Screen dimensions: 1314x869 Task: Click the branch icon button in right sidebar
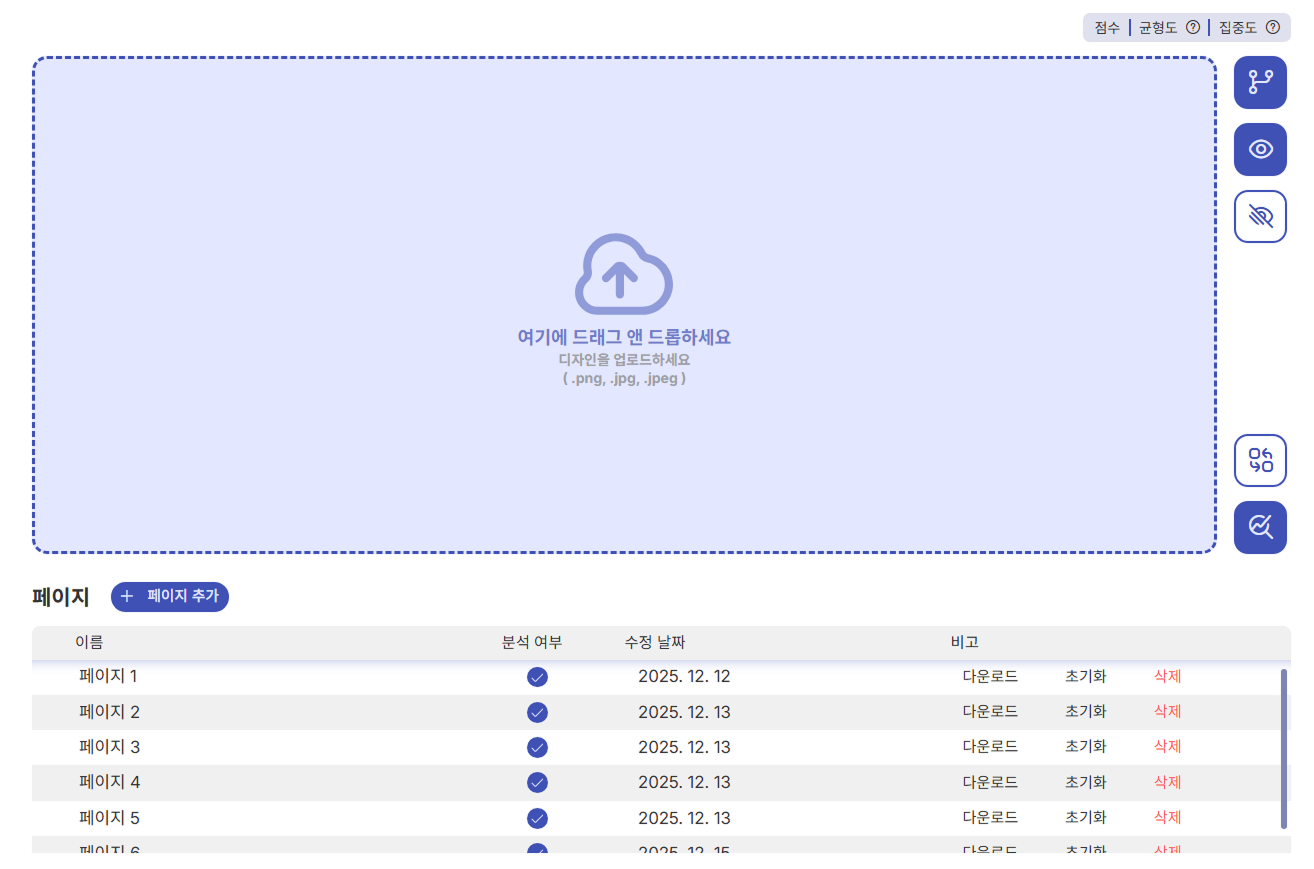coord(1260,83)
